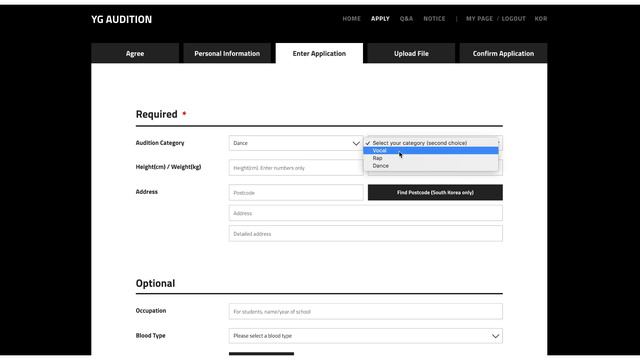Click the Postcode input field
The image size is (640, 360).
[x=296, y=193]
